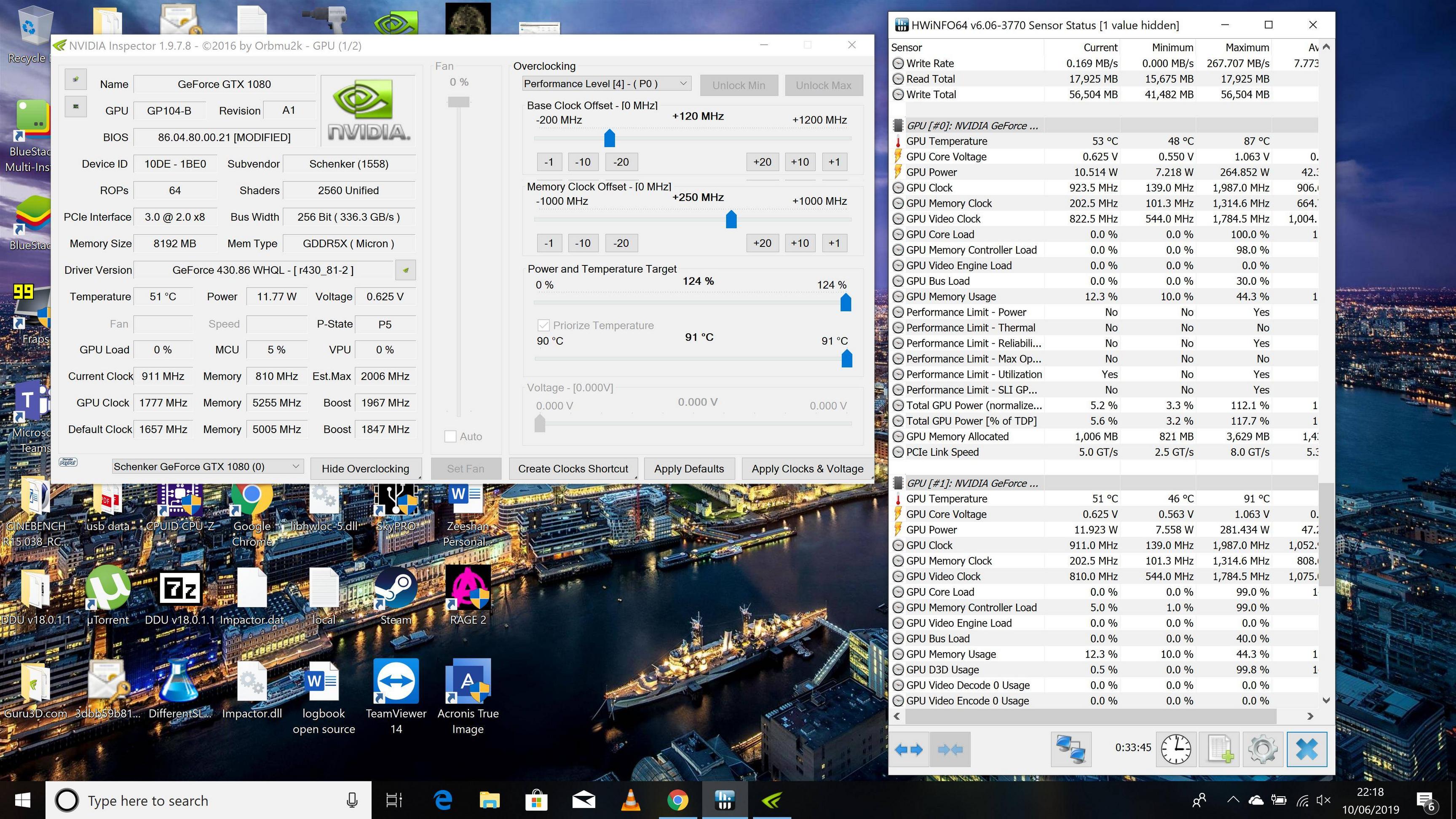Select Google Chrome desktop shortcut
Viewport: 1456px width, 819px height.
[x=252, y=516]
